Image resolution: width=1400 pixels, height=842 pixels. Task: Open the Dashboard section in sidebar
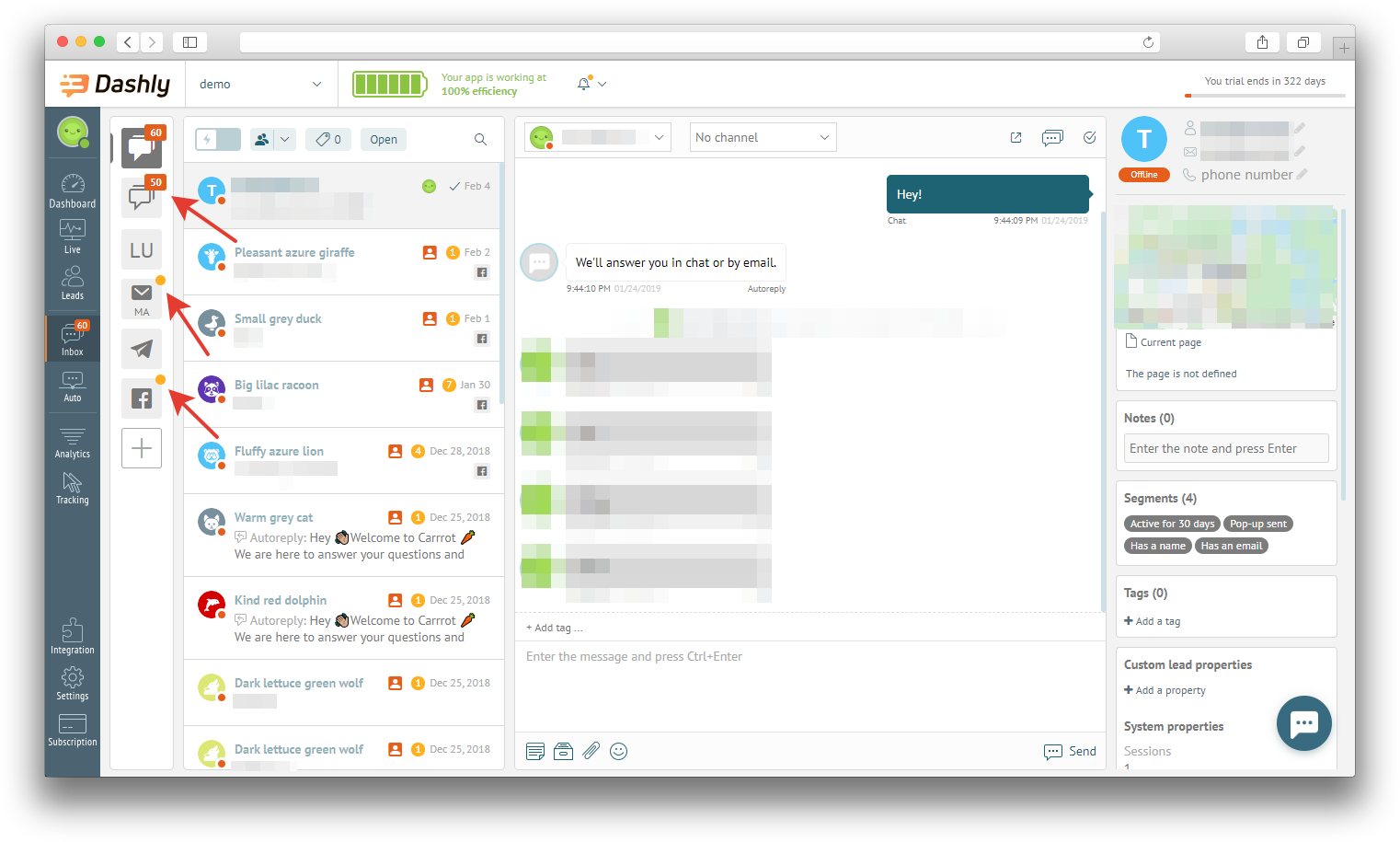(73, 191)
